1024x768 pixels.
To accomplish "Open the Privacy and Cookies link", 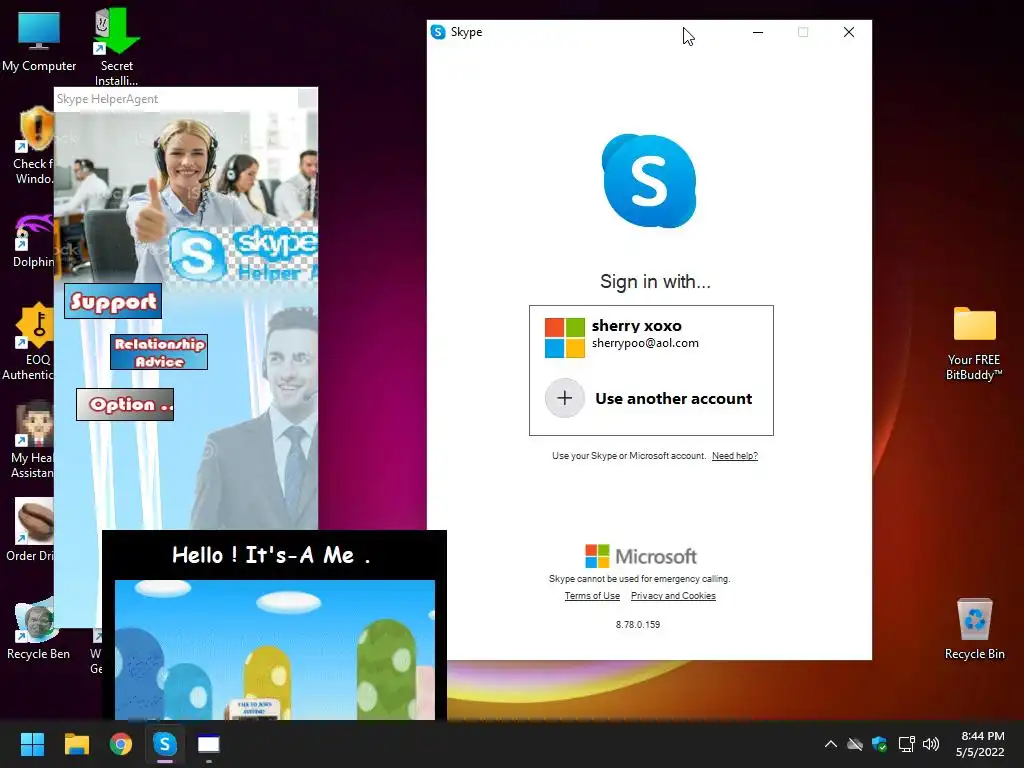I will 673,596.
